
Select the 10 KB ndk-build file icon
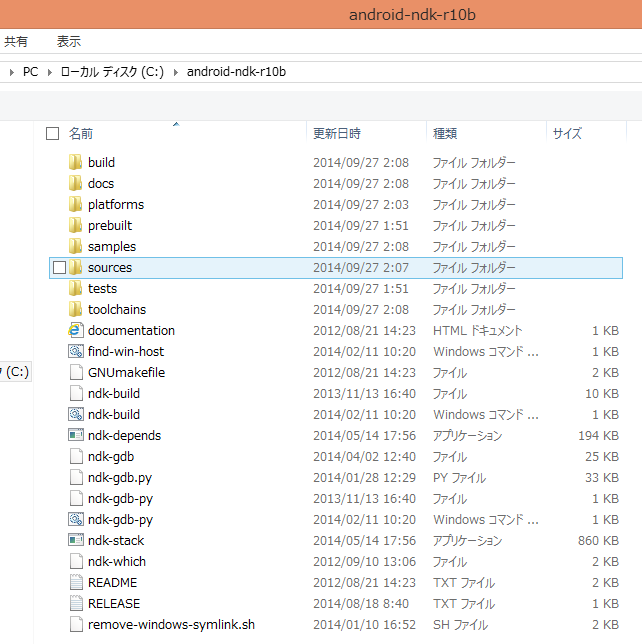click(x=76, y=393)
